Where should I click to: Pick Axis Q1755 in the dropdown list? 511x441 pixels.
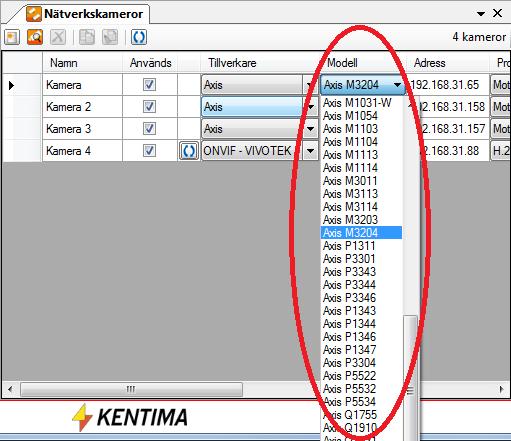361,415
